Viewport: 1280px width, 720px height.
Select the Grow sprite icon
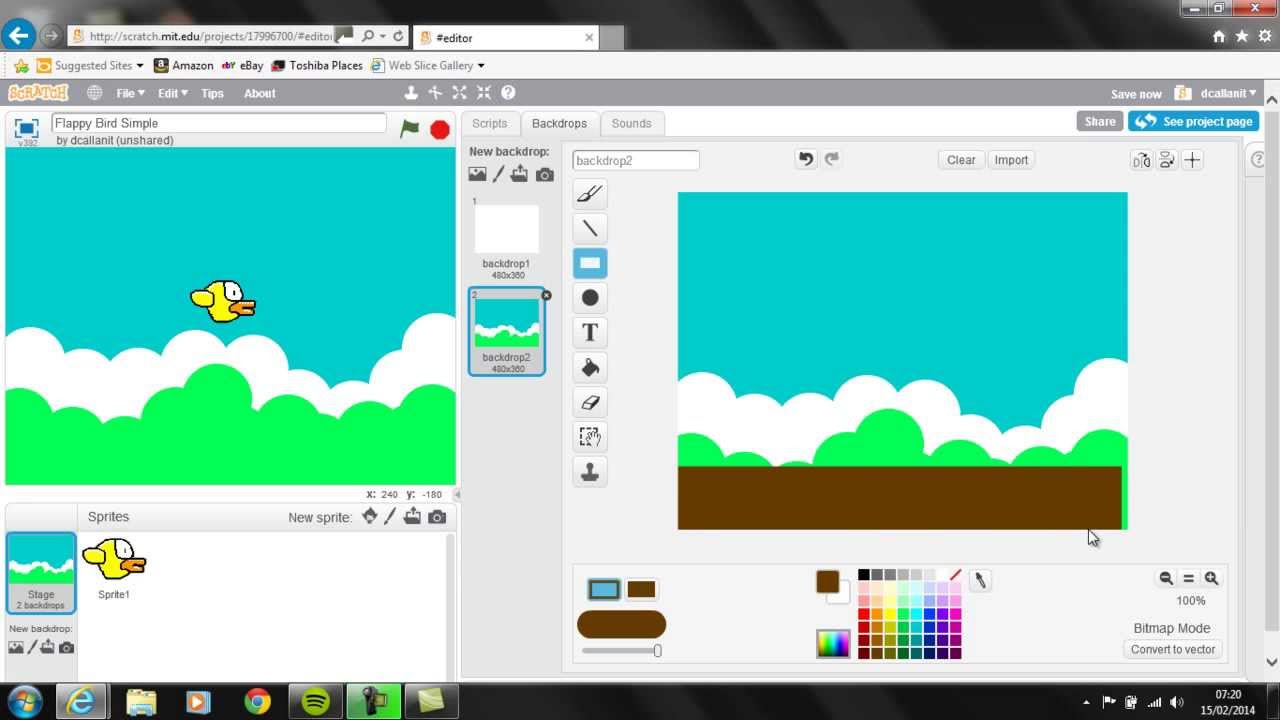tap(459, 92)
